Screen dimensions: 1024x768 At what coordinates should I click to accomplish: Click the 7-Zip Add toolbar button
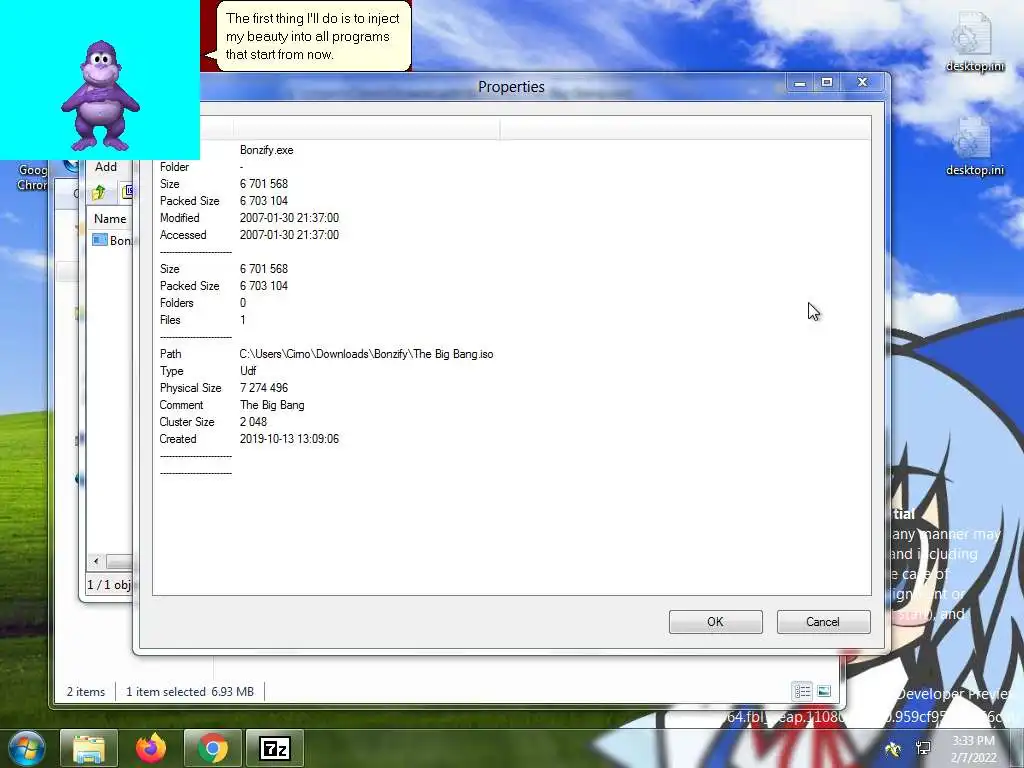(x=106, y=167)
